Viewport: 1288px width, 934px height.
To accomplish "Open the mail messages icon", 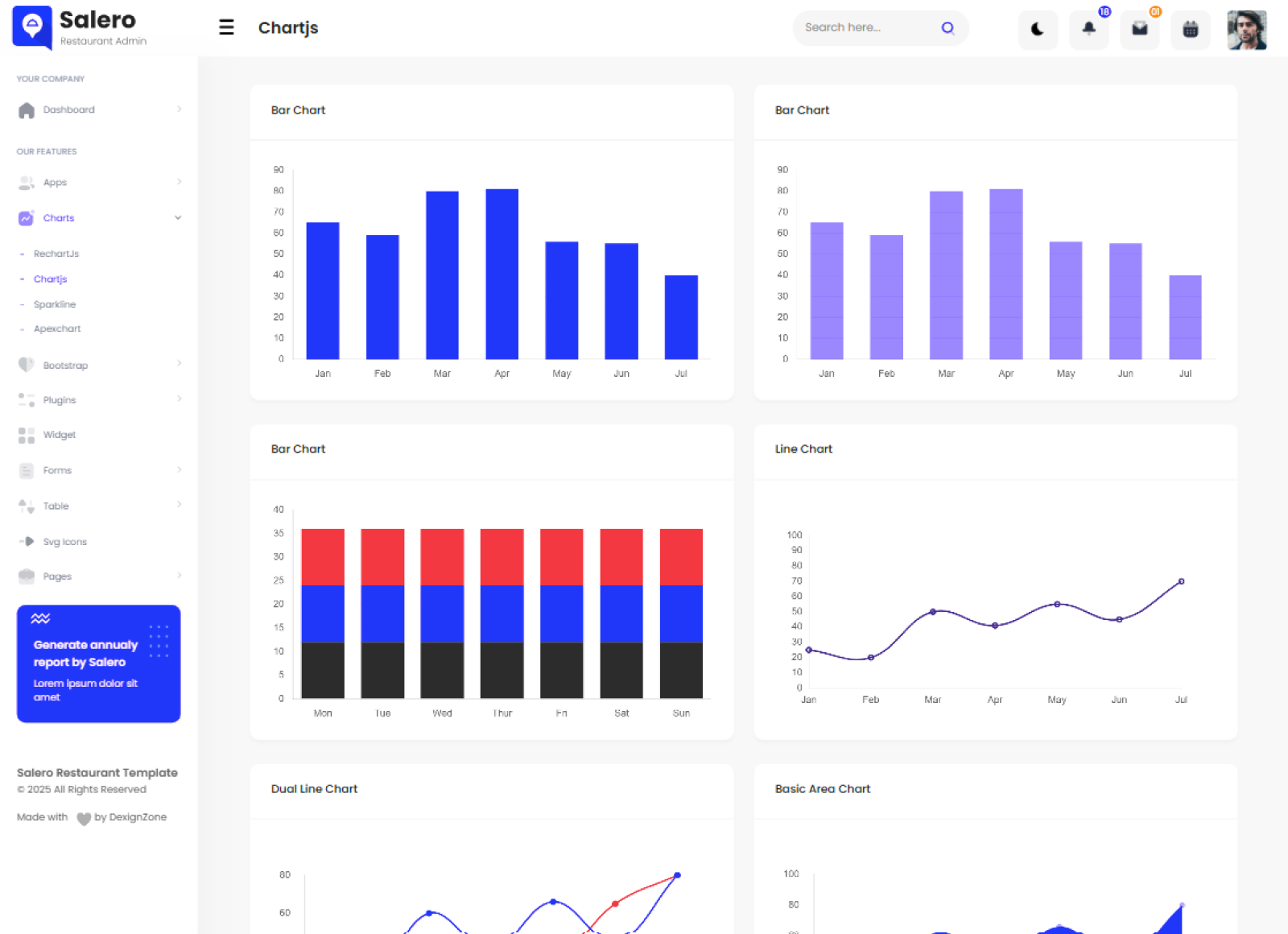I will click(1139, 30).
